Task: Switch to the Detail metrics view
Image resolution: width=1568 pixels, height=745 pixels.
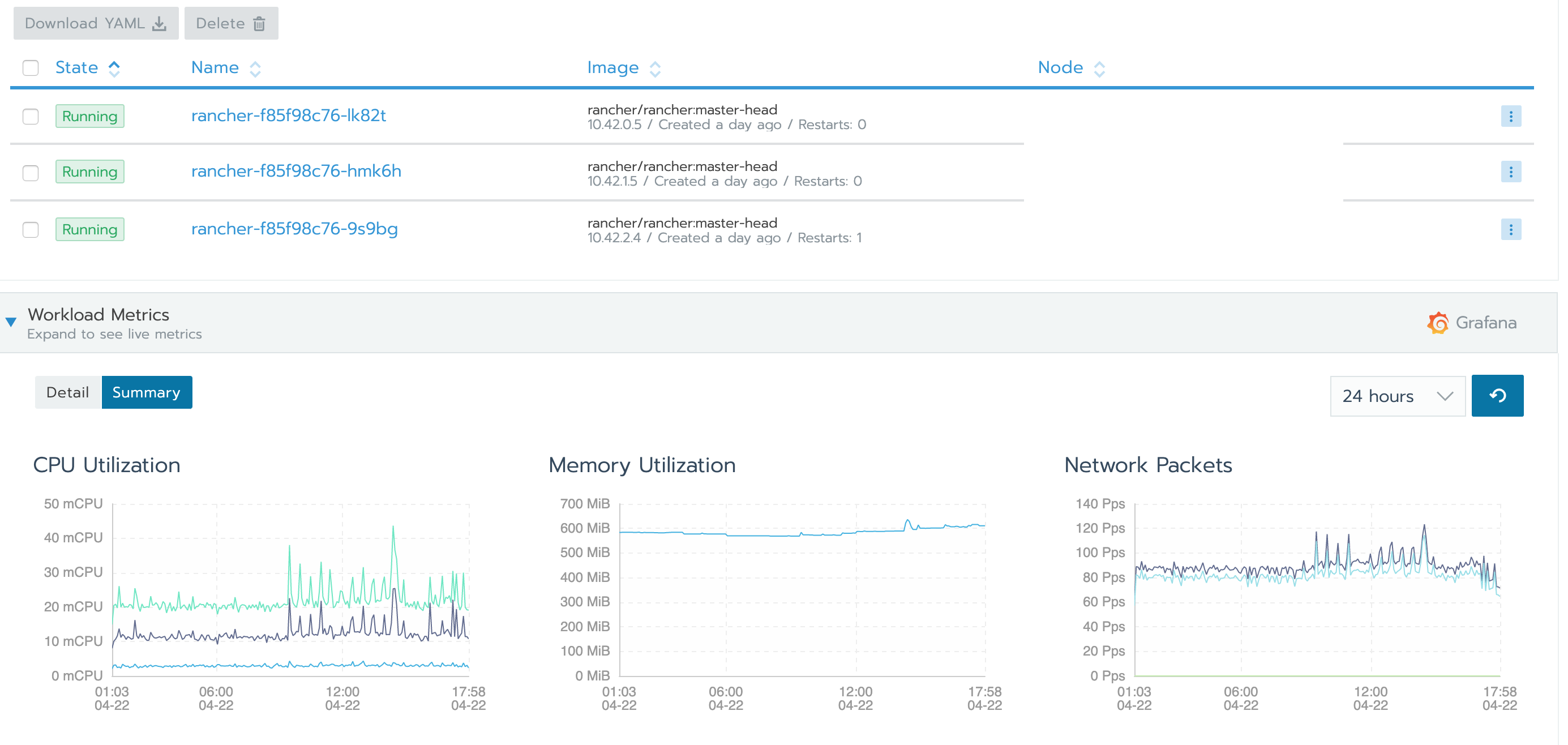Action: tap(67, 392)
